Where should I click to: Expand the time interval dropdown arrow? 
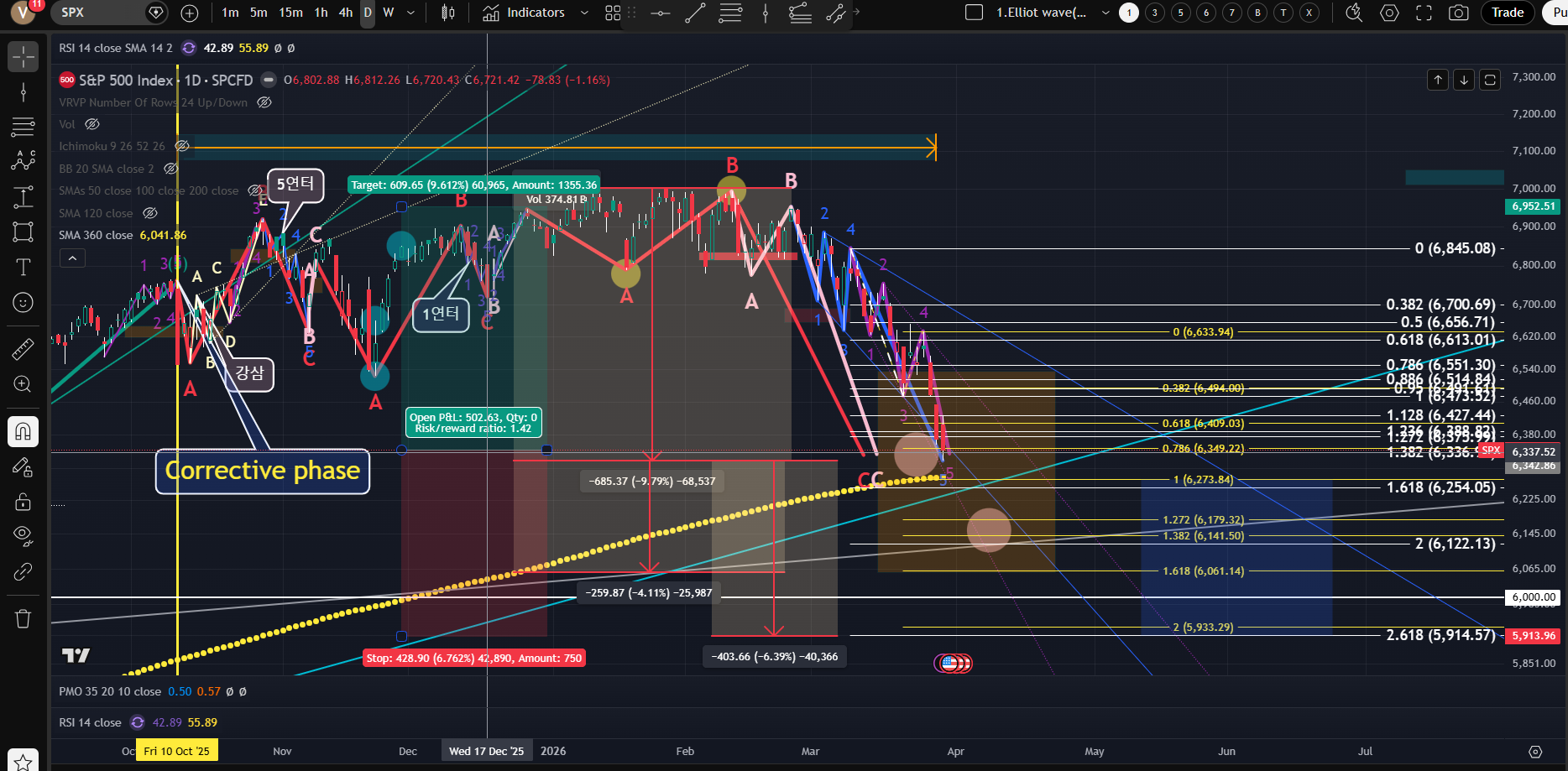coord(410,13)
